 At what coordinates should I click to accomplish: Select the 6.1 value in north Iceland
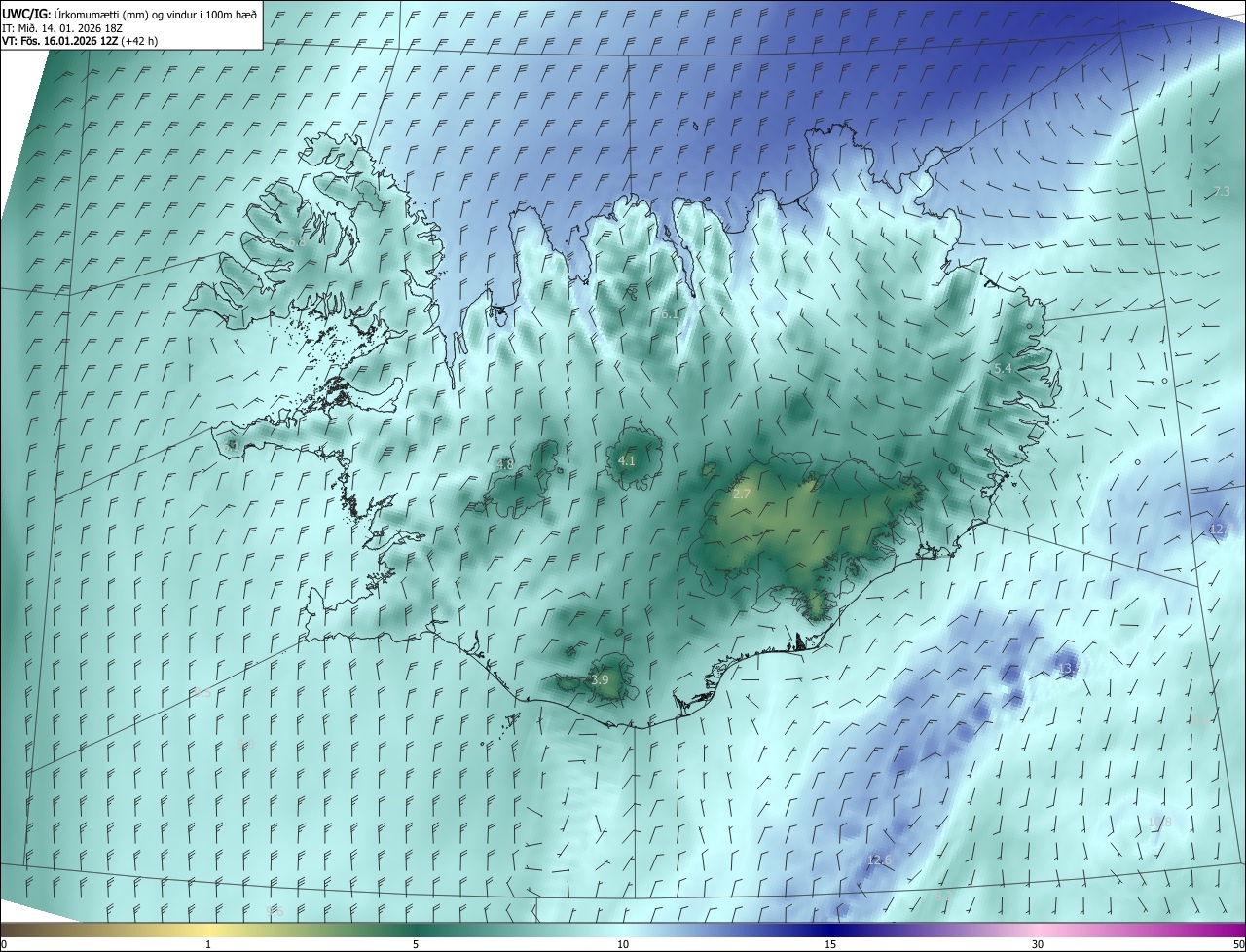coord(670,314)
